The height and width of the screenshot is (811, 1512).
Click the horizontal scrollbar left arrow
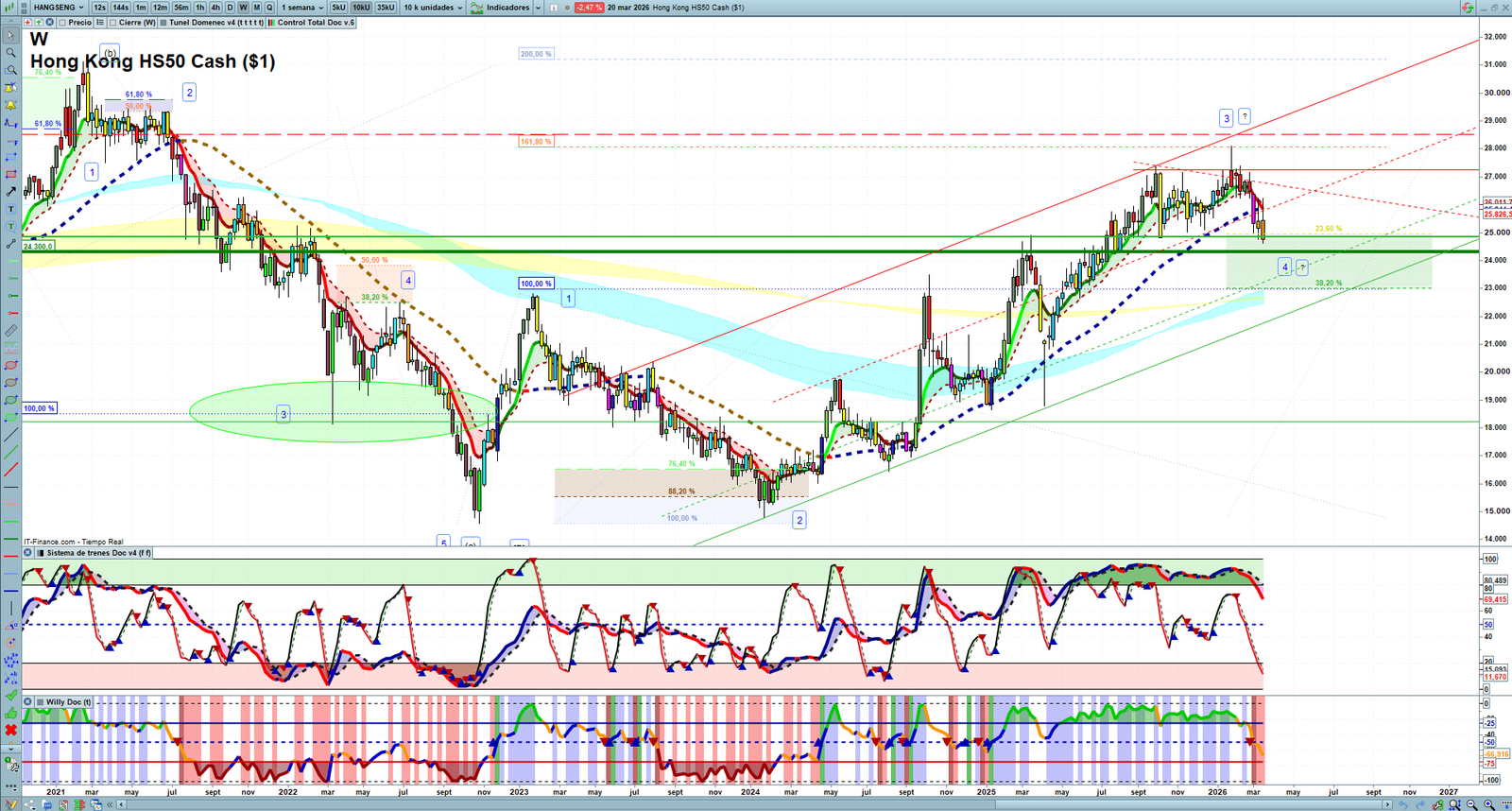121,804
